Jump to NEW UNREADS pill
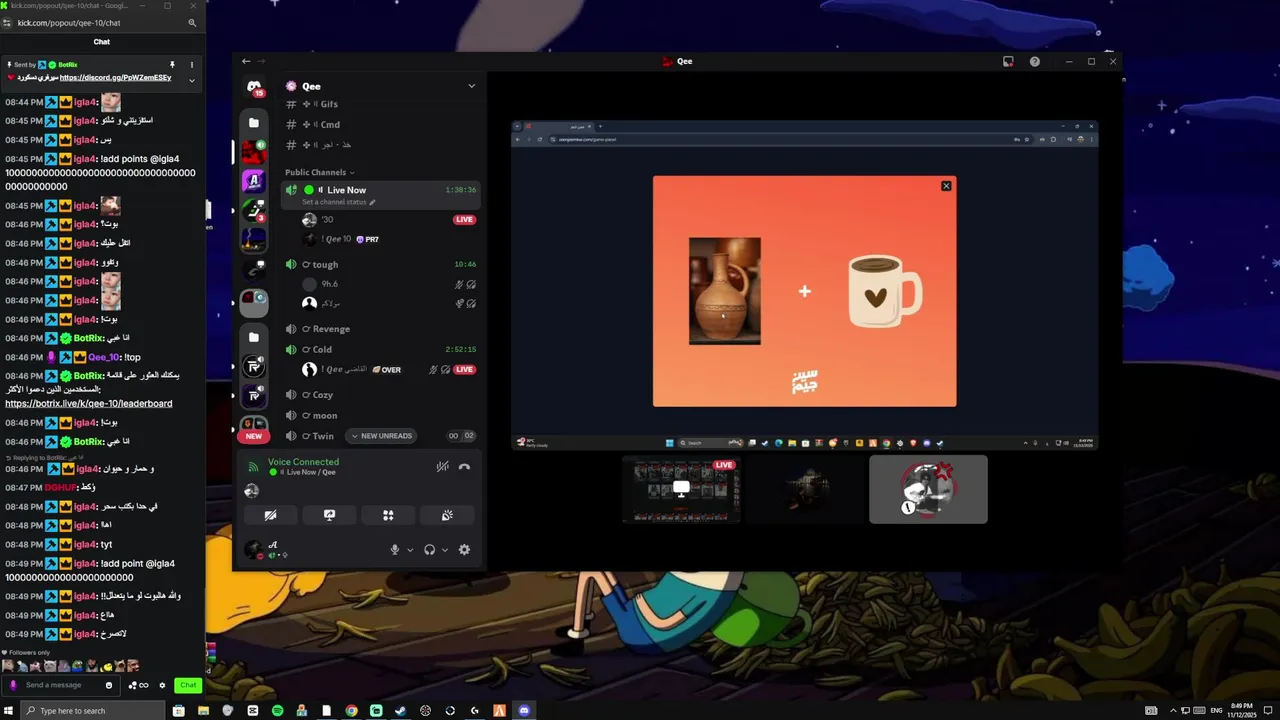The image size is (1280, 720). pyautogui.click(x=381, y=436)
